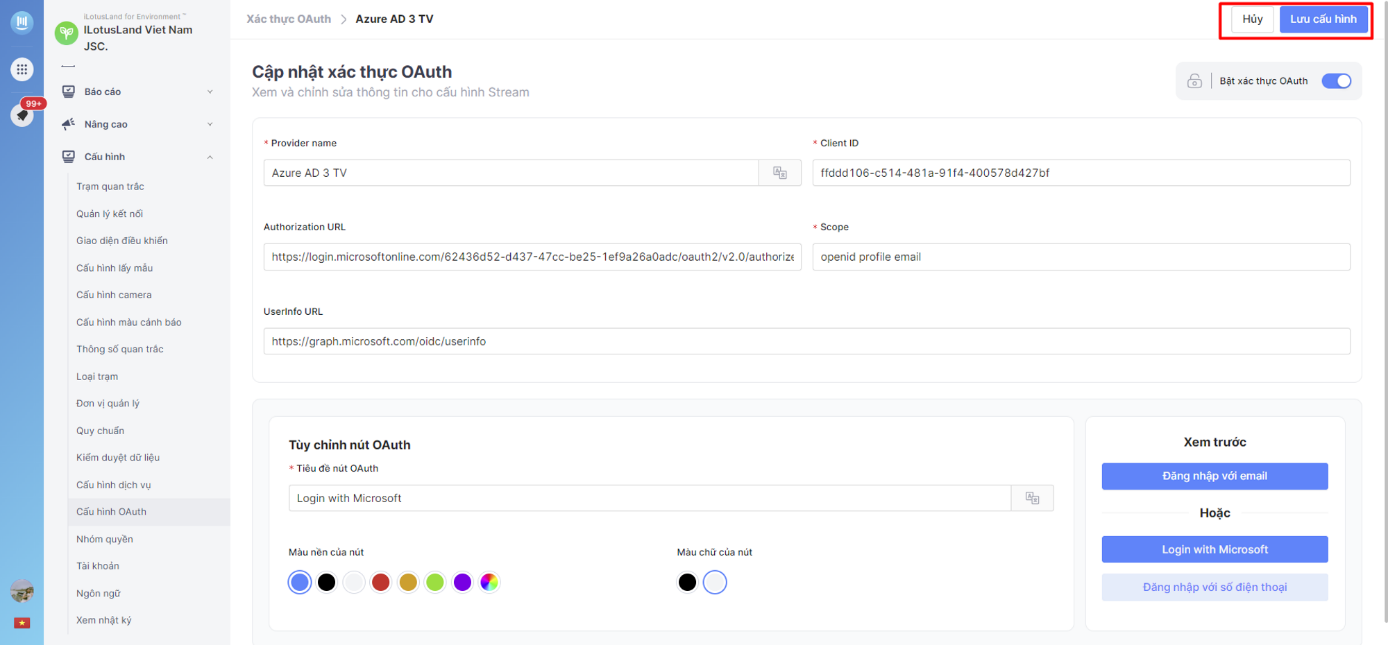Image resolution: width=1388 pixels, height=645 pixels.
Task: Click Azure AD 3 TV breadcrumb text
Action: [x=395, y=19]
